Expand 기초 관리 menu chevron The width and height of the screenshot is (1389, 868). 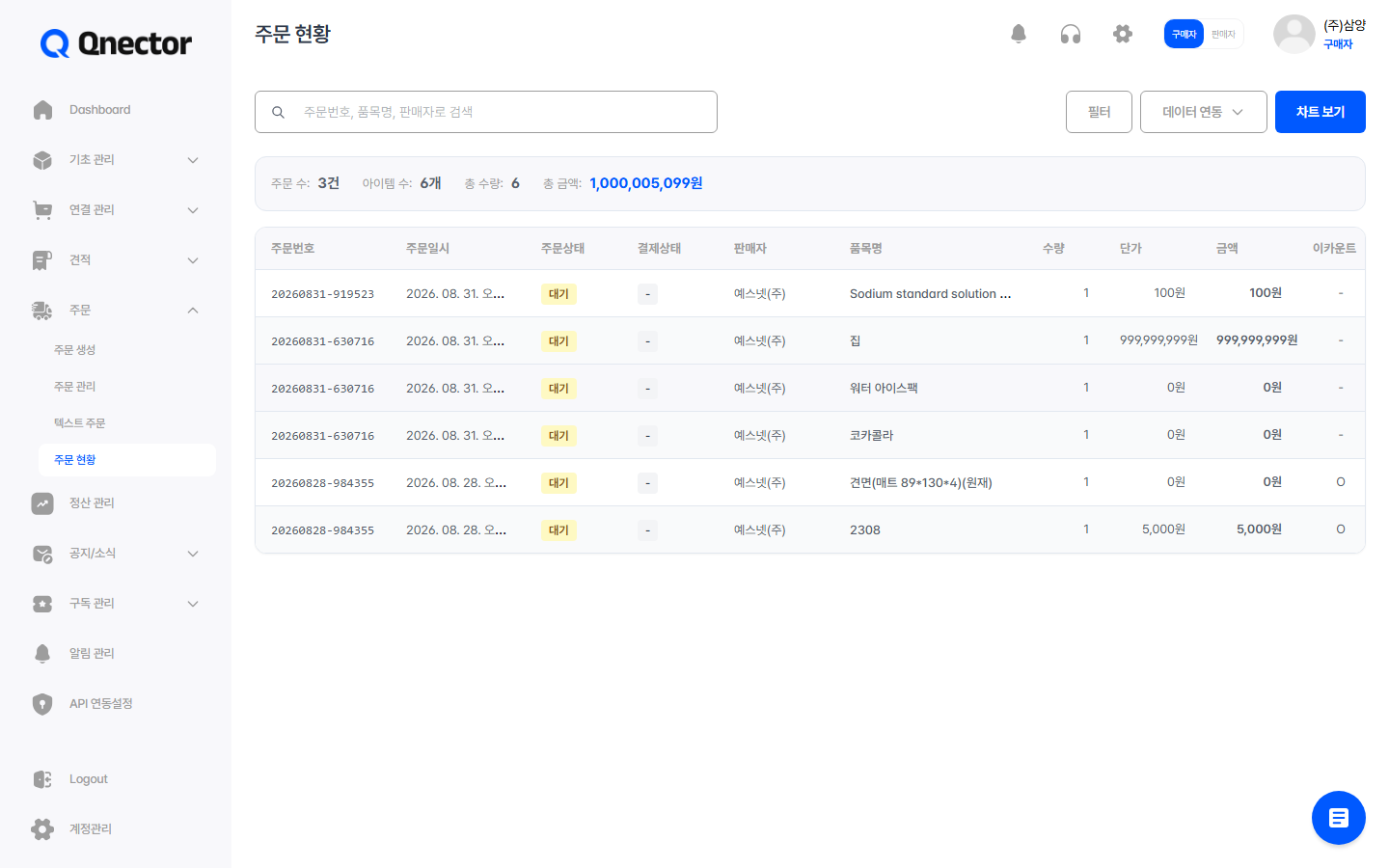(193, 160)
